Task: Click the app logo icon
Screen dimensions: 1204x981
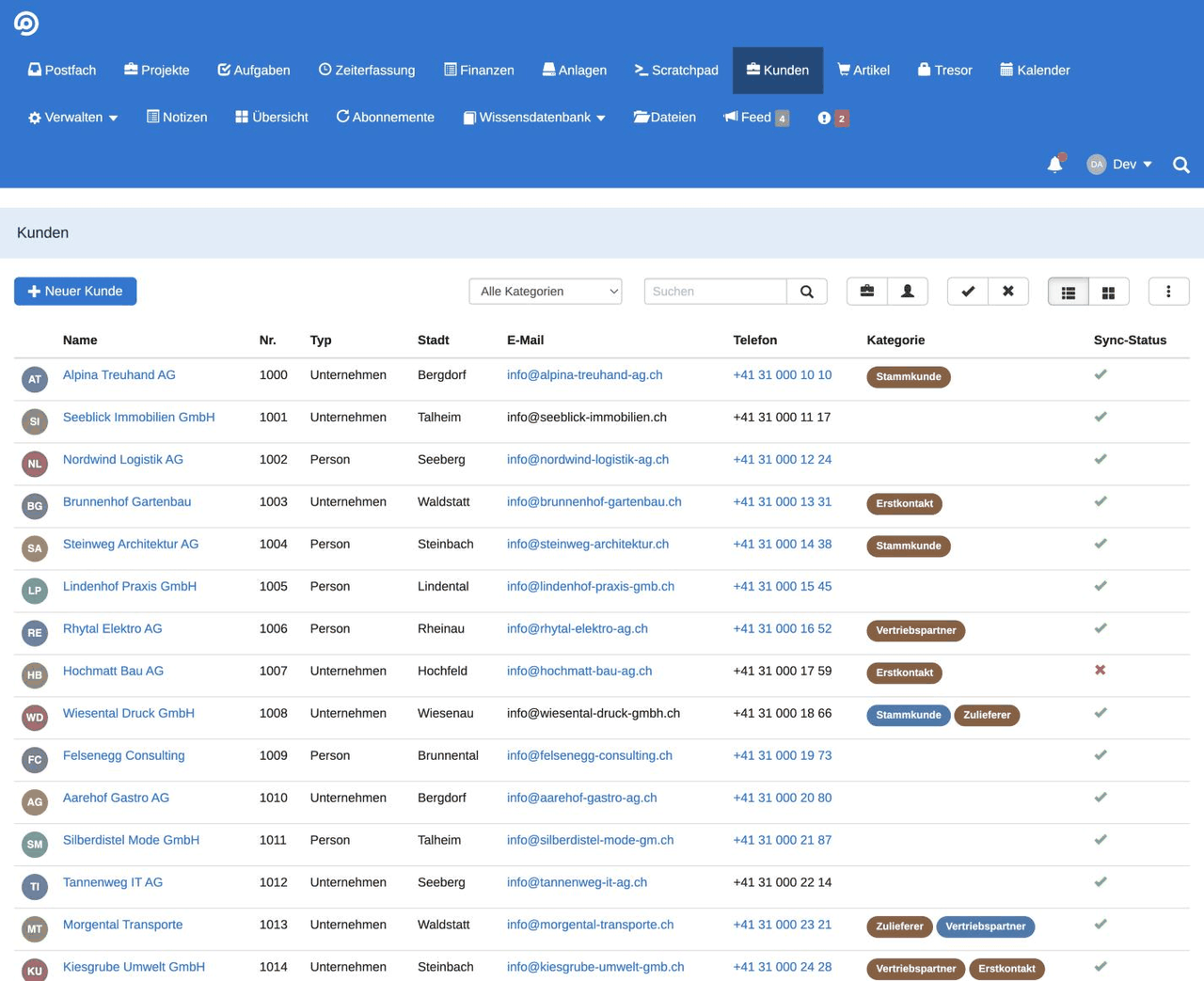Action: pyautogui.click(x=26, y=23)
